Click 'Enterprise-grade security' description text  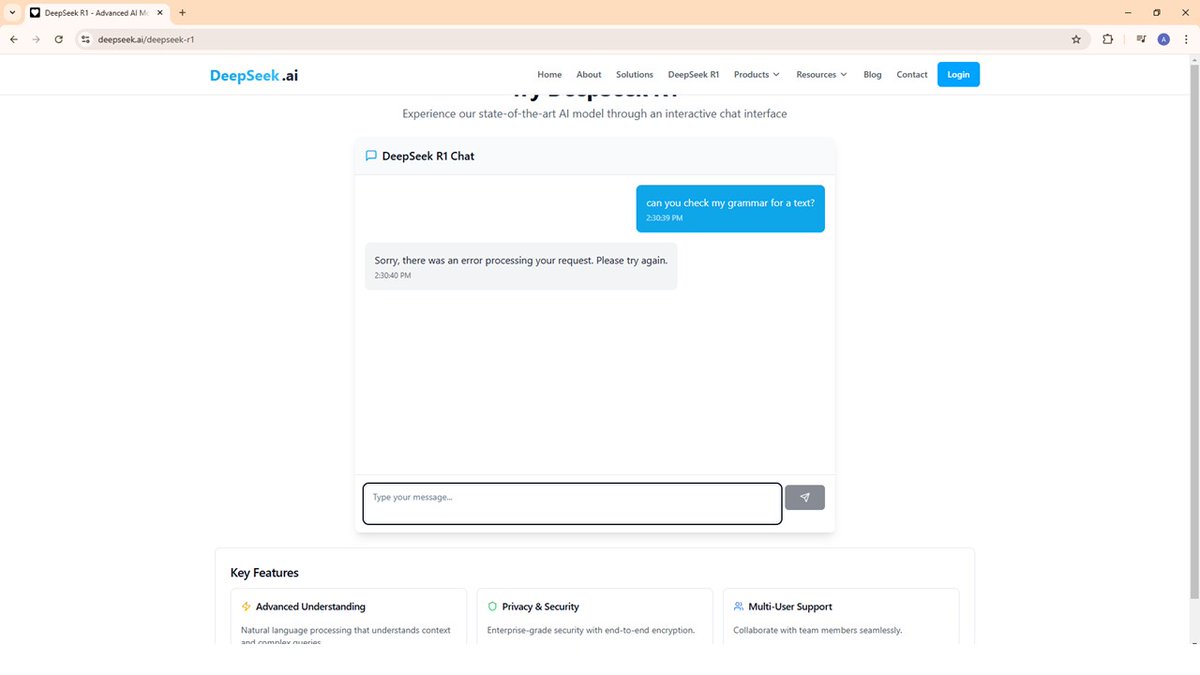coord(591,630)
